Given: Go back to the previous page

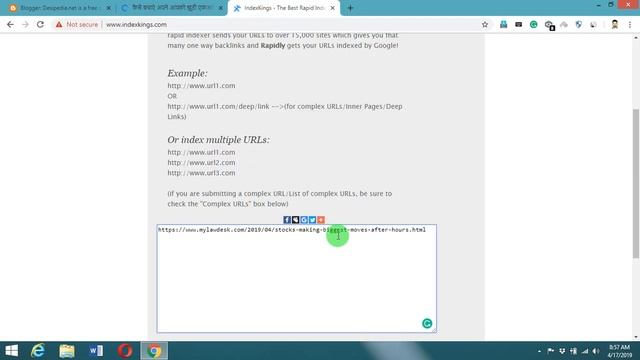Looking at the screenshot, I should click(x=10, y=24).
